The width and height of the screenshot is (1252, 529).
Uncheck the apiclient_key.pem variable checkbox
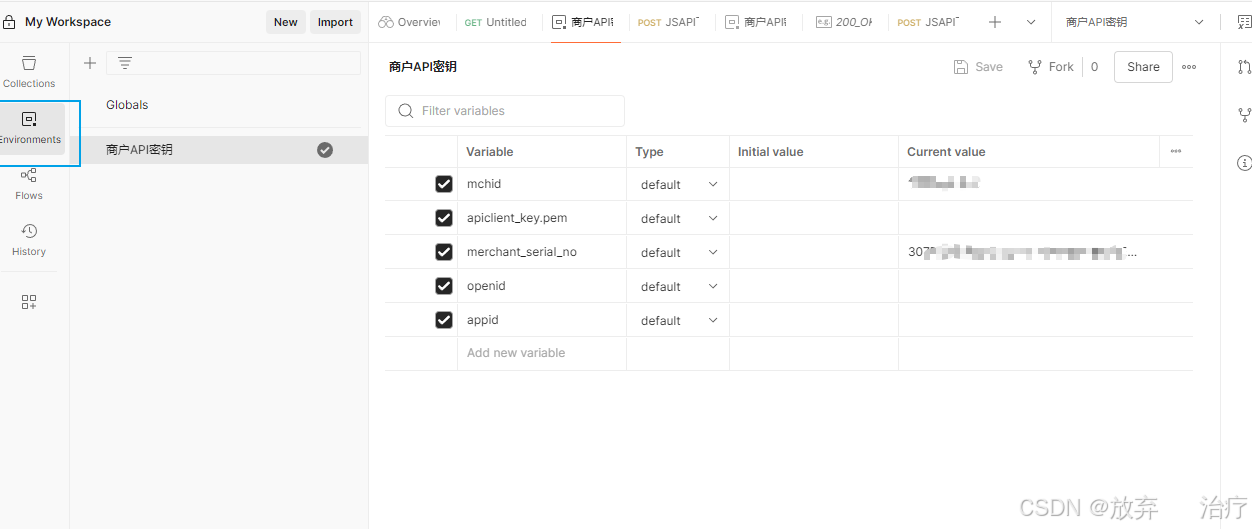444,218
